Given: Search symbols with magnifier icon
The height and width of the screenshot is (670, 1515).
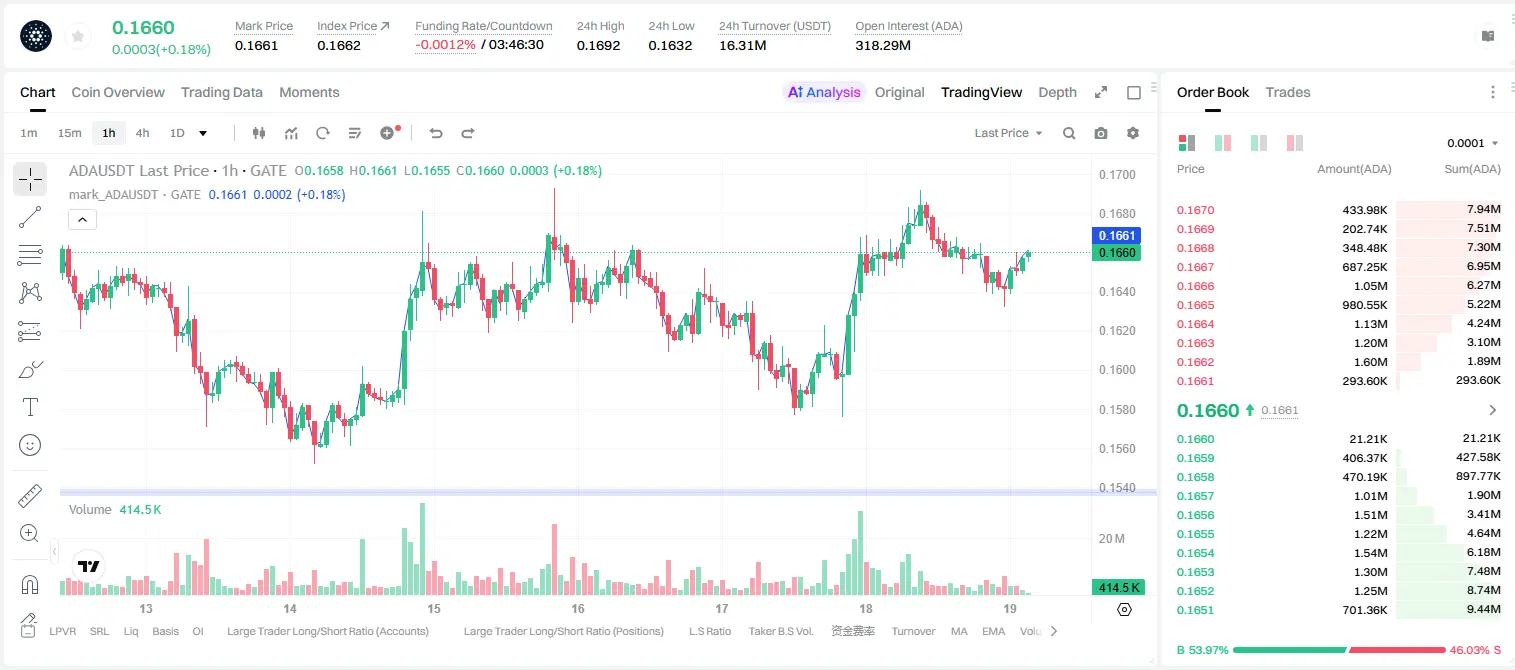Looking at the screenshot, I should [1069, 133].
